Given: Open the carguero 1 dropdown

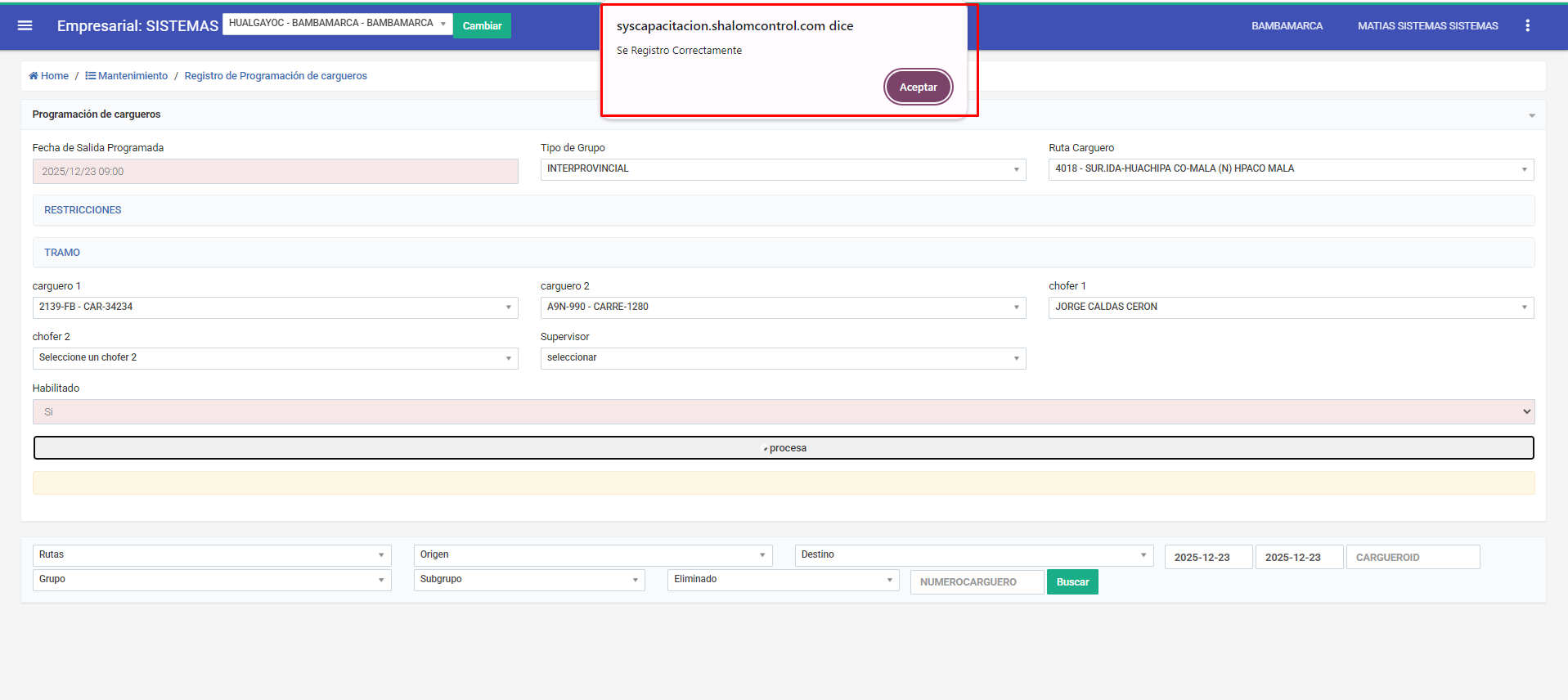Looking at the screenshot, I should click(275, 307).
